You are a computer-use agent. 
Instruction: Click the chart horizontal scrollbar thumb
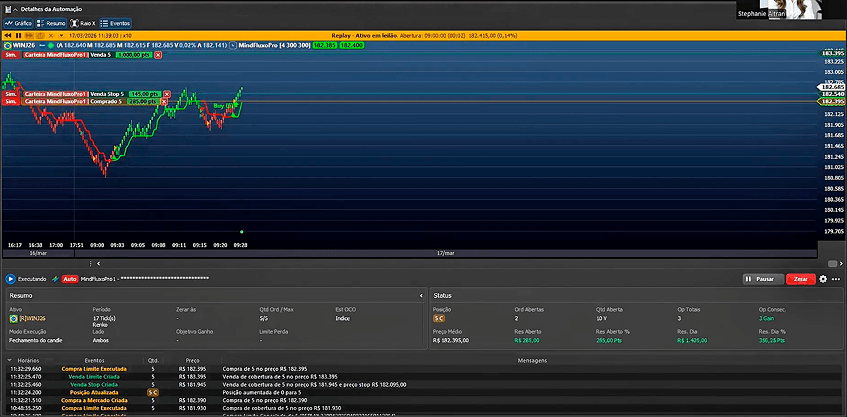(832, 264)
